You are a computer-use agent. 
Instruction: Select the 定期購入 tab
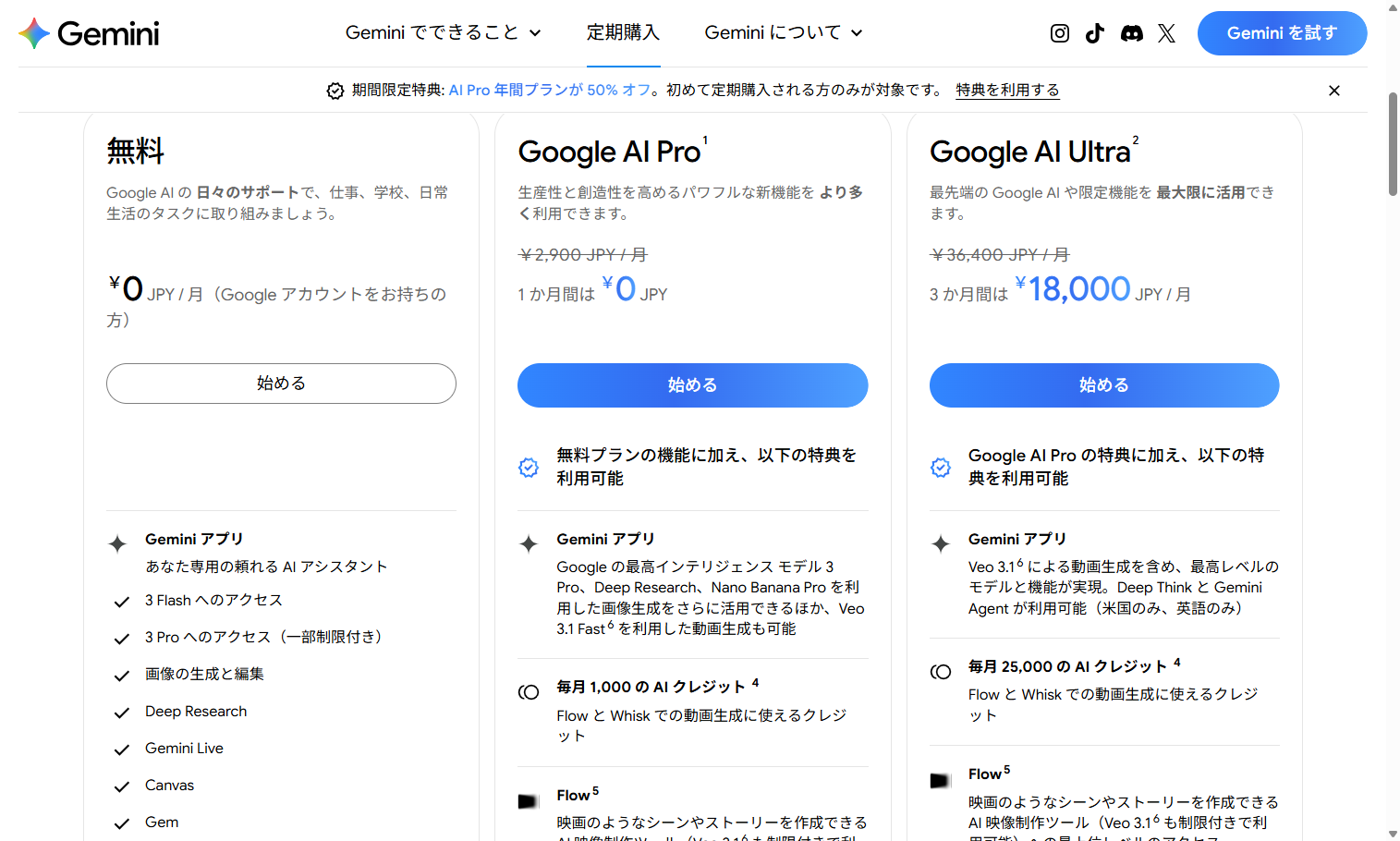click(x=623, y=33)
